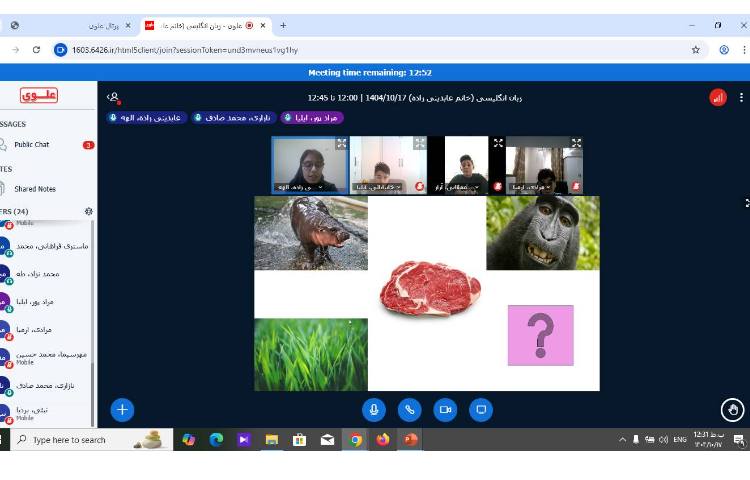Screen dimensions: 750x480
Task: Open Firefox from the taskbar
Action: coord(383,439)
